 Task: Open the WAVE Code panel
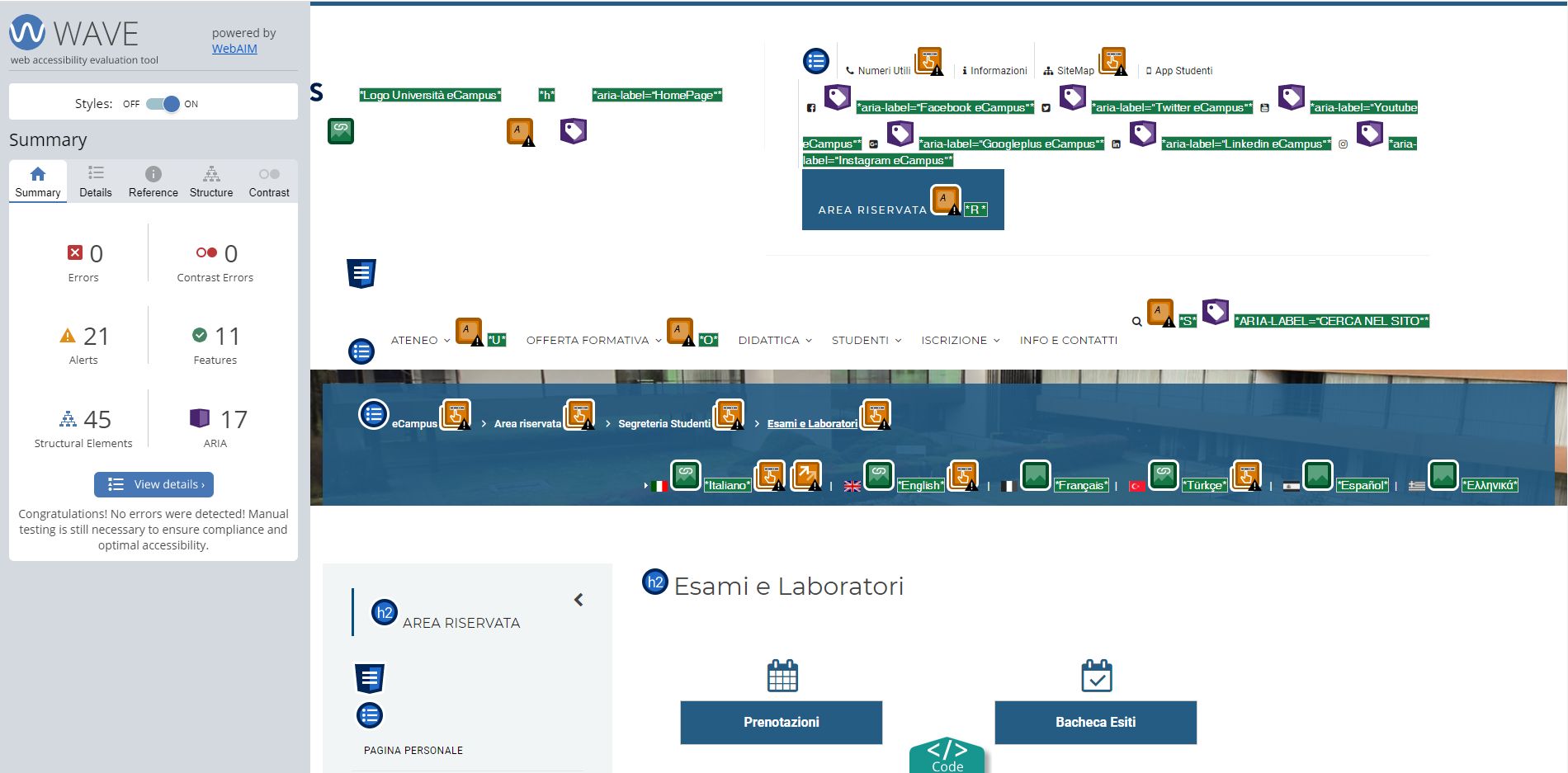point(947,755)
